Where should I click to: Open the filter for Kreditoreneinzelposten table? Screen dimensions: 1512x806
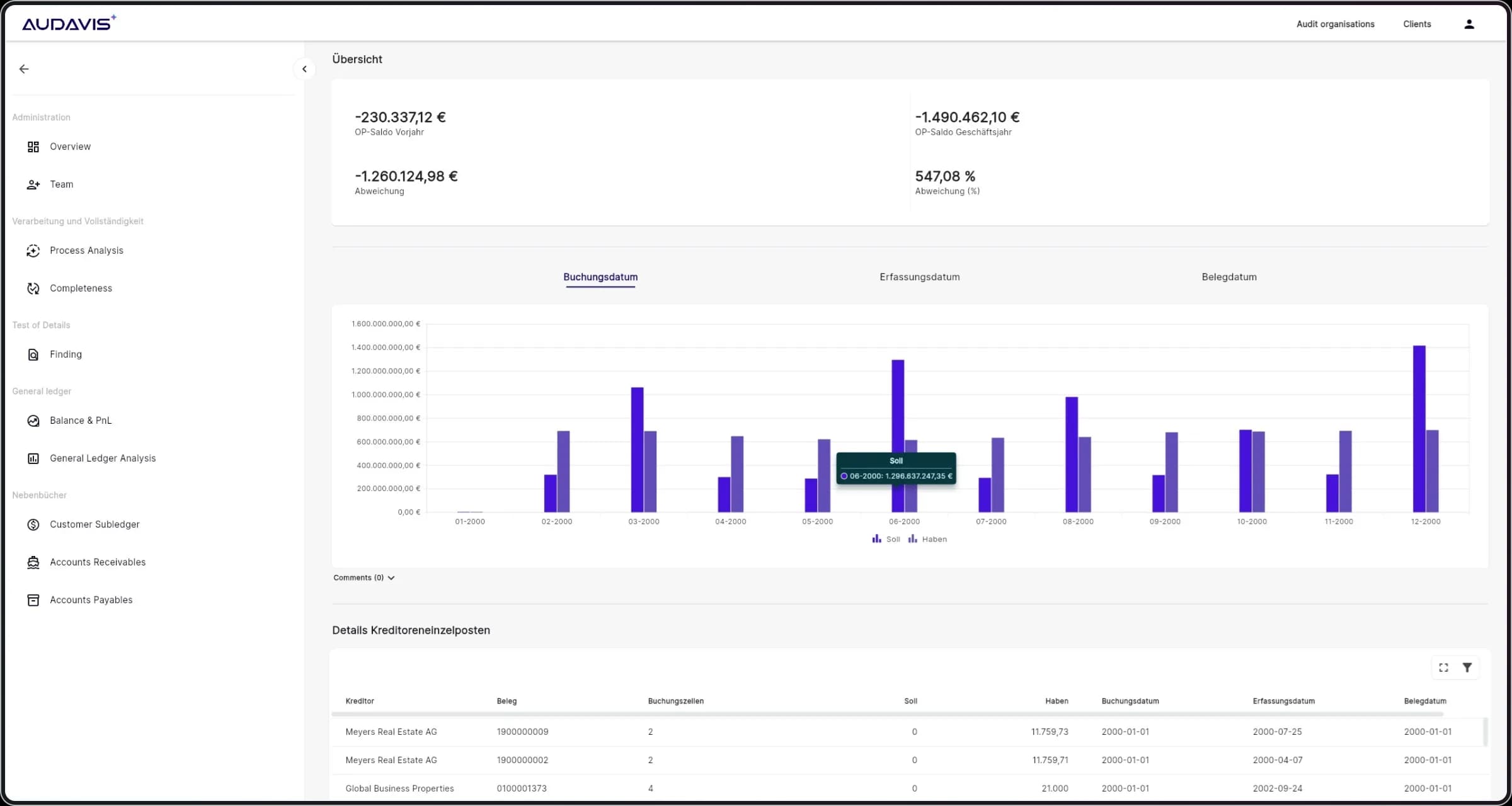(1468, 667)
